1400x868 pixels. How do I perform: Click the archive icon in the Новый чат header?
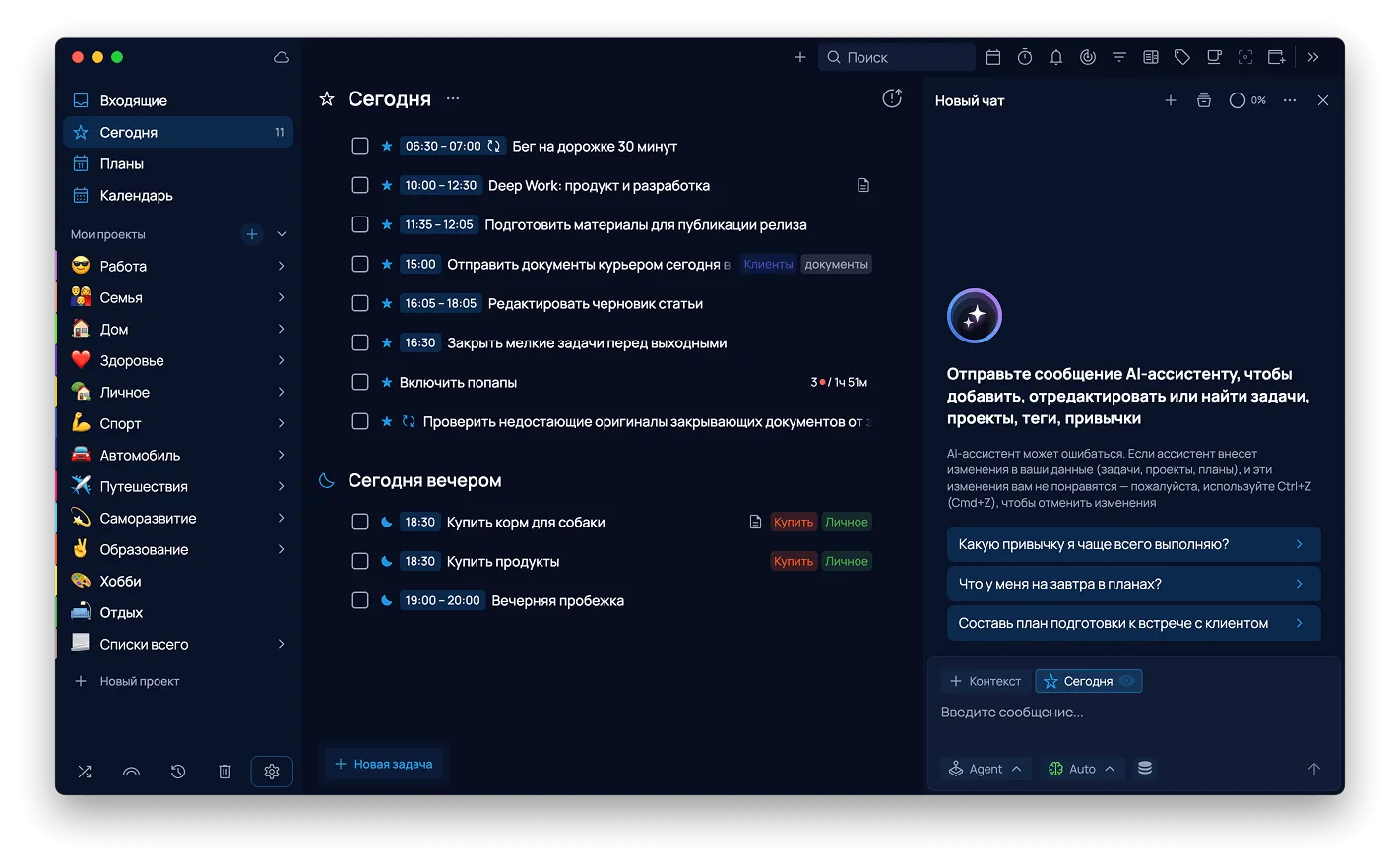1204,100
